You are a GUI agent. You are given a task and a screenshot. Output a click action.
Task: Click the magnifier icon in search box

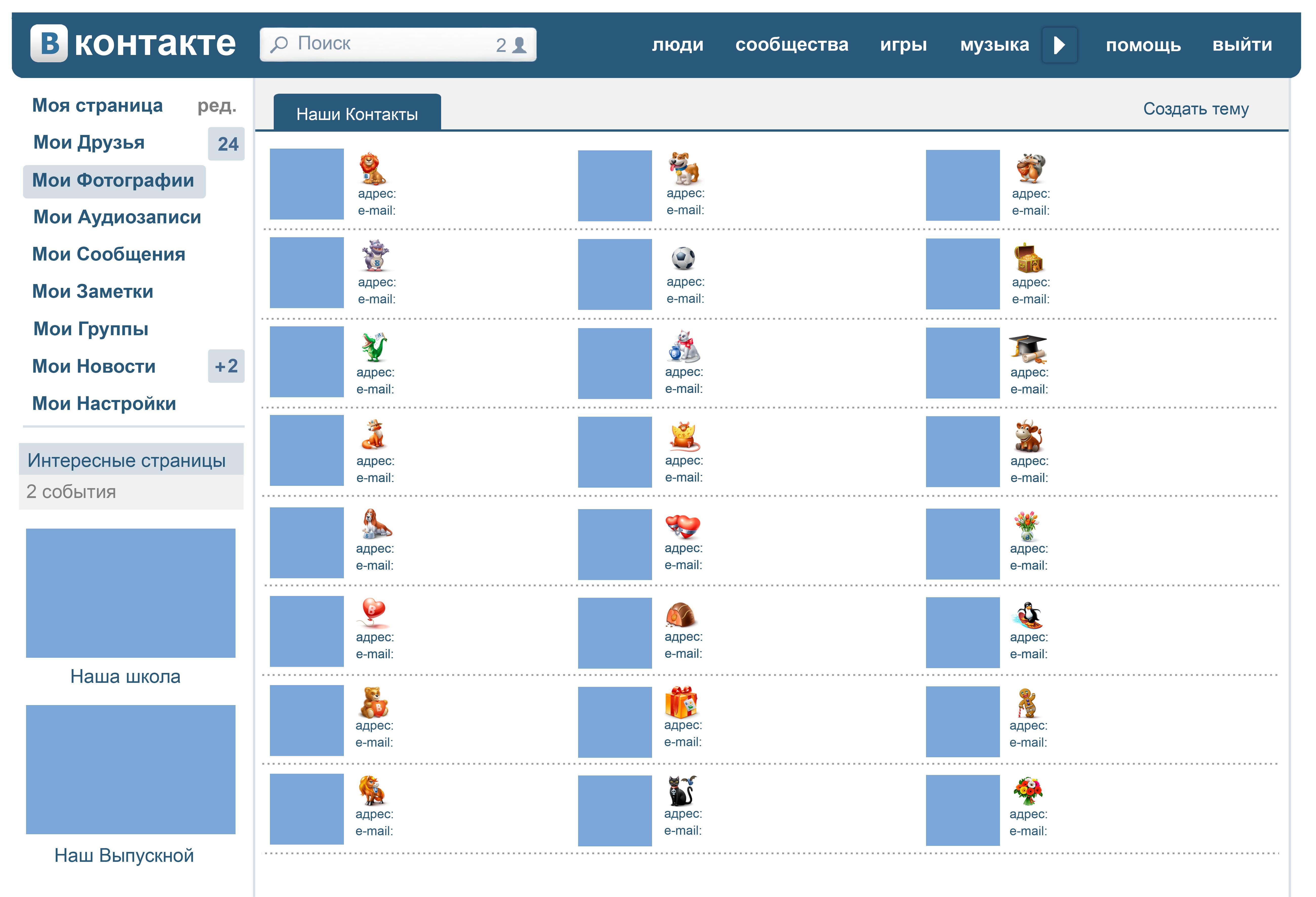coord(279,44)
